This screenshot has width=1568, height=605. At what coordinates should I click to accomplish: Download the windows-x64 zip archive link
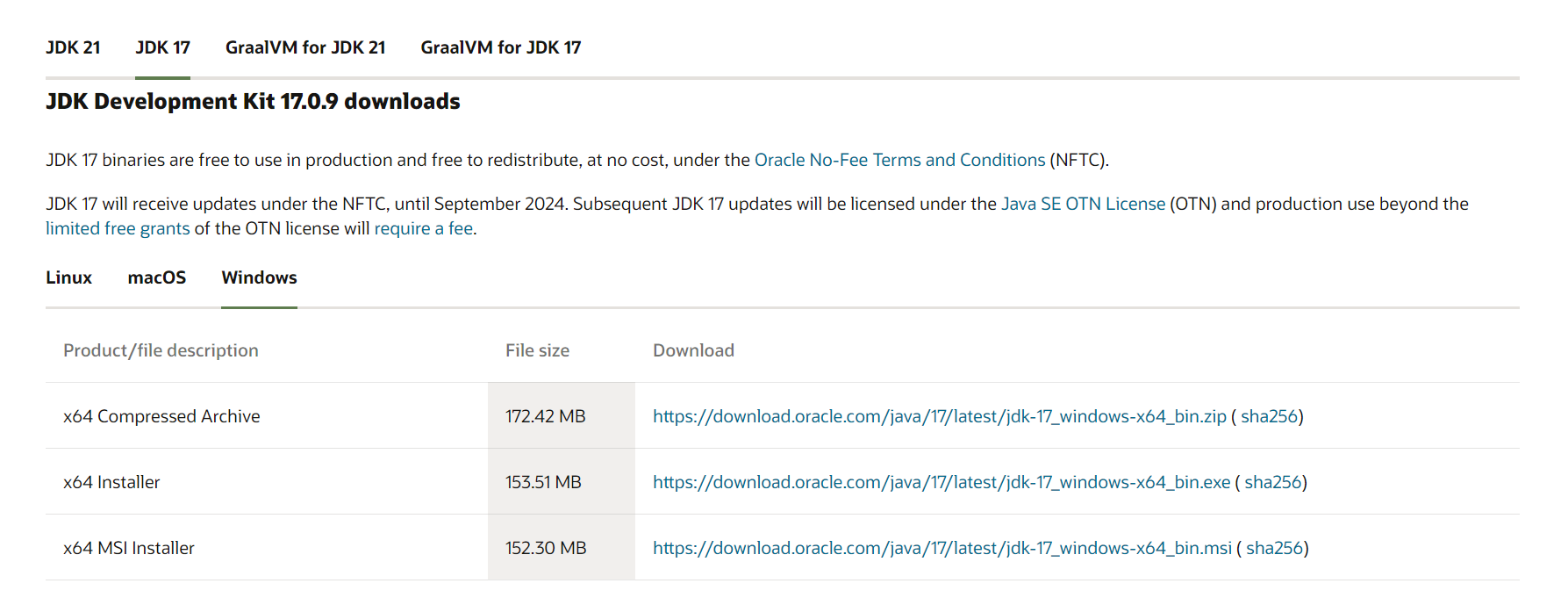coord(939,416)
